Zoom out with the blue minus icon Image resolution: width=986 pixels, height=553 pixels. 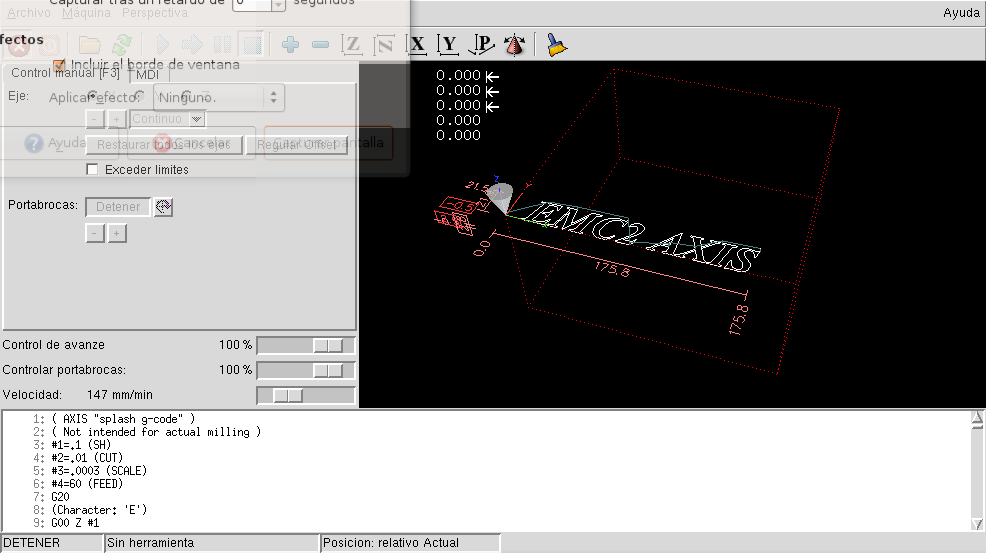[x=321, y=45]
